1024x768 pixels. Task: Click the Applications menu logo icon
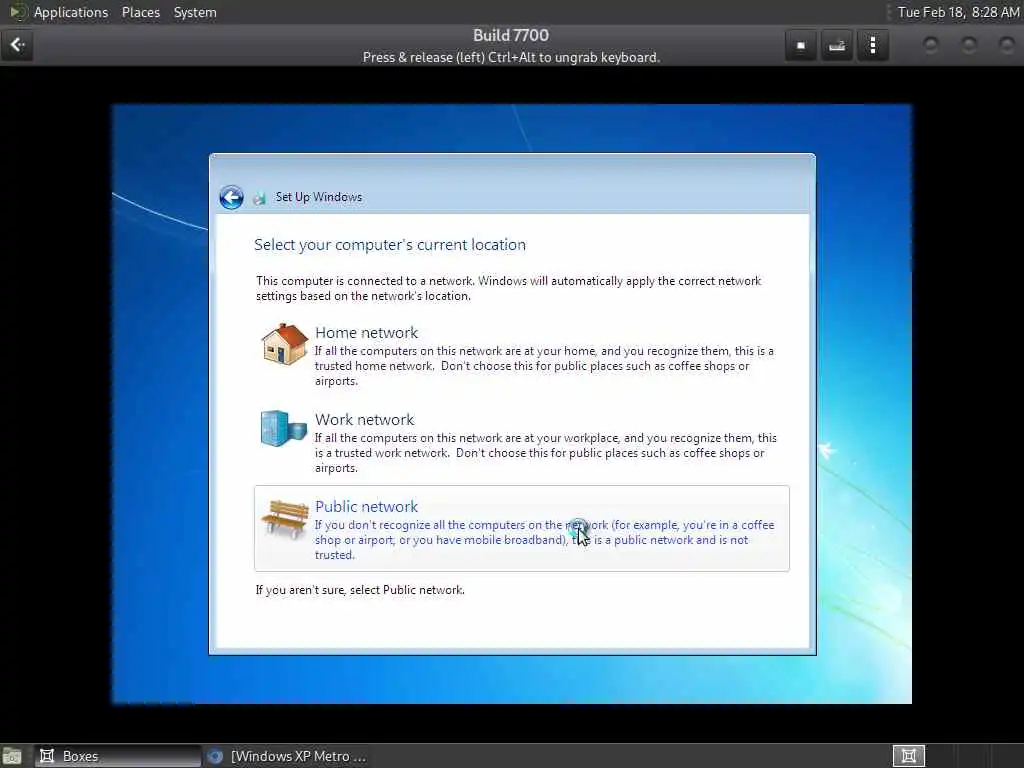tap(17, 12)
